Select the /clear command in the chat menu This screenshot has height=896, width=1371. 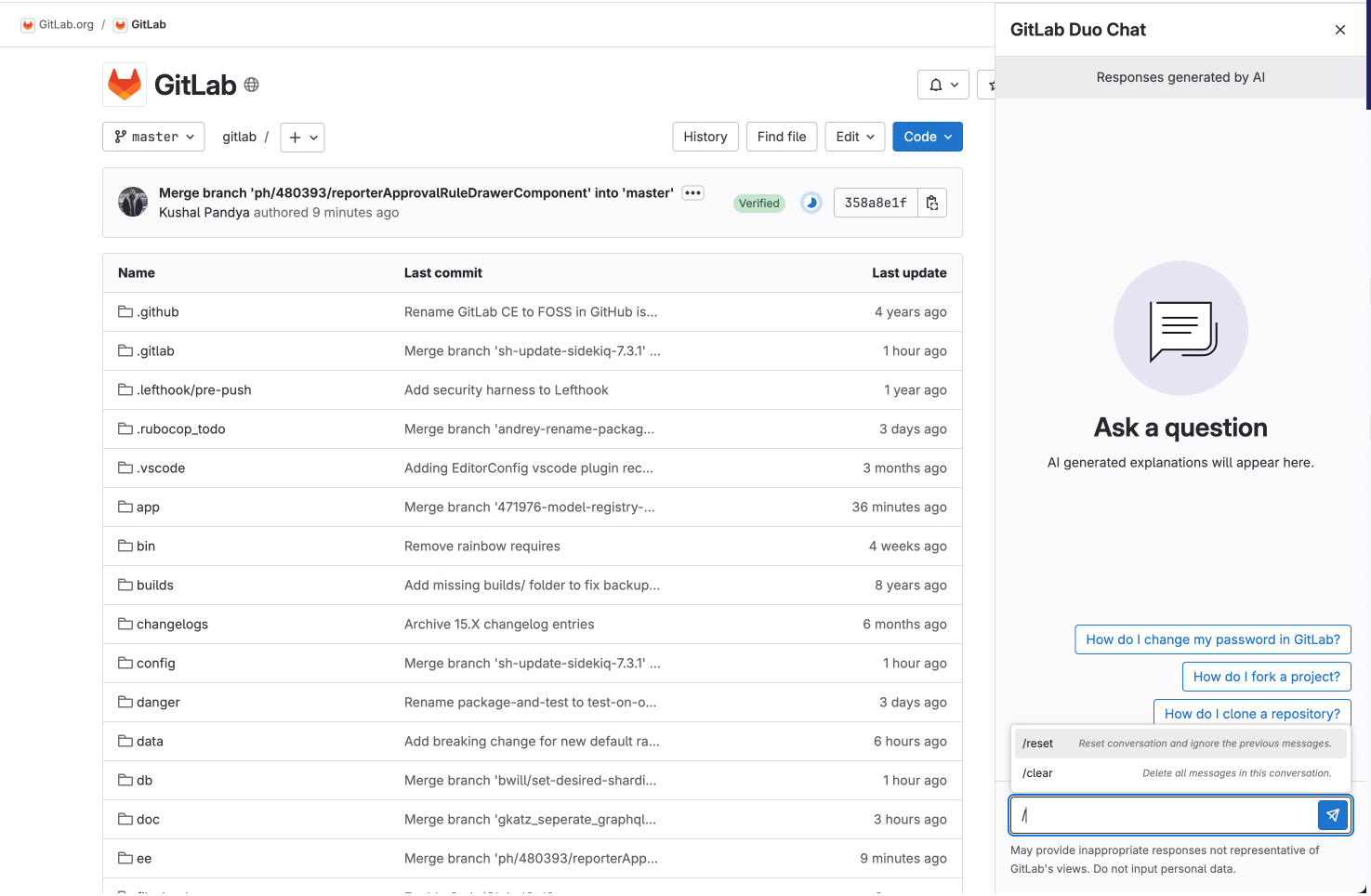point(1037,772)
